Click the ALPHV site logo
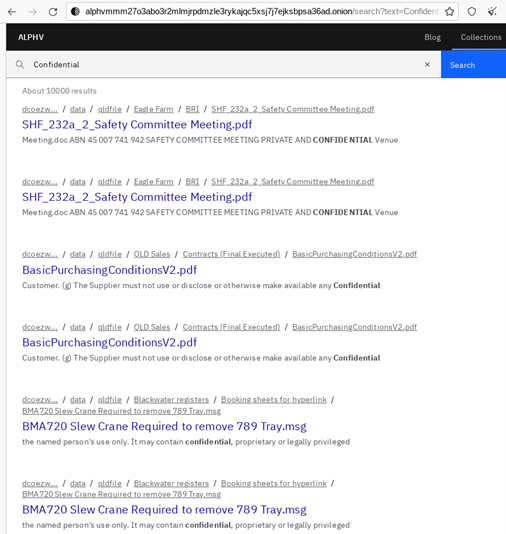 click(31, 37)
